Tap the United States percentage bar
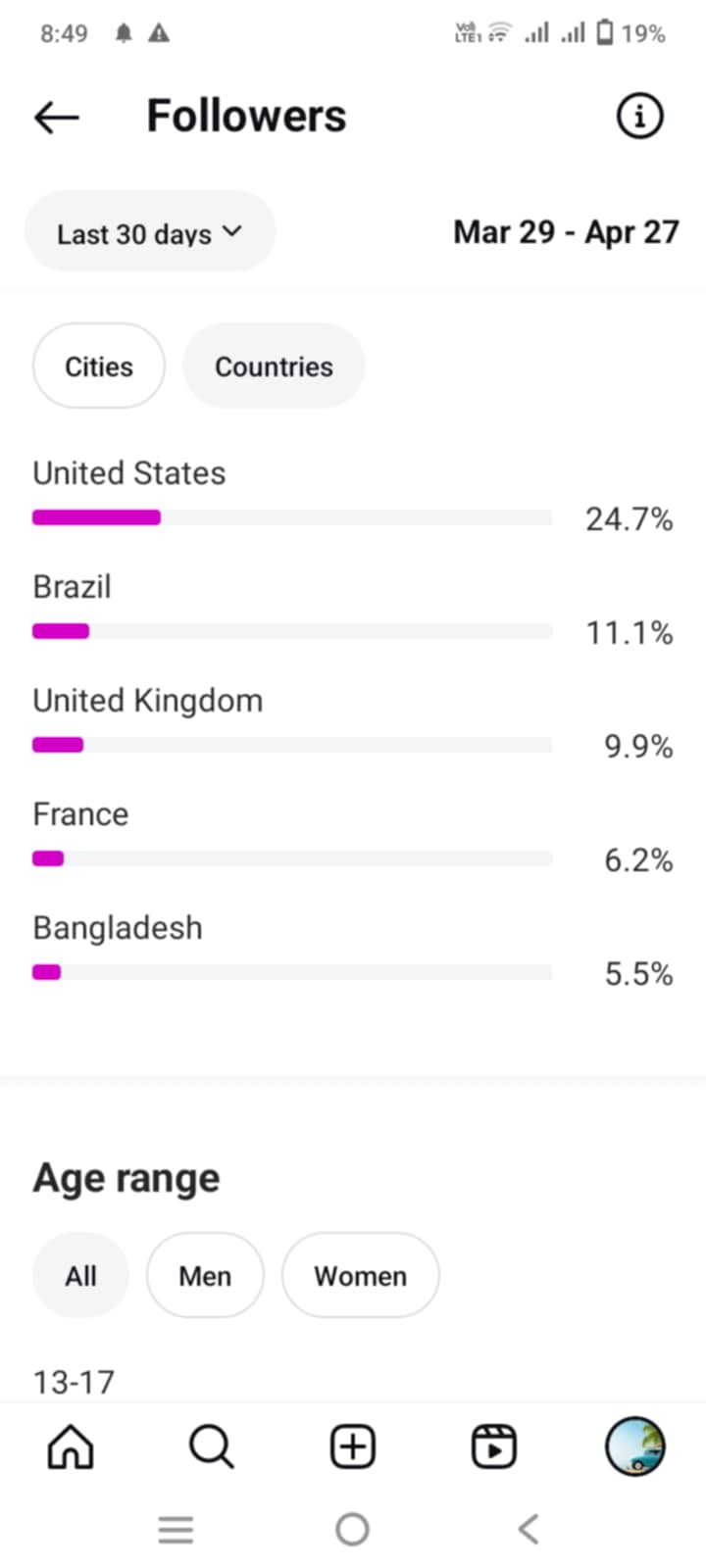Image resolution: width=706 pixels, height=1568 pixels. 292,517
